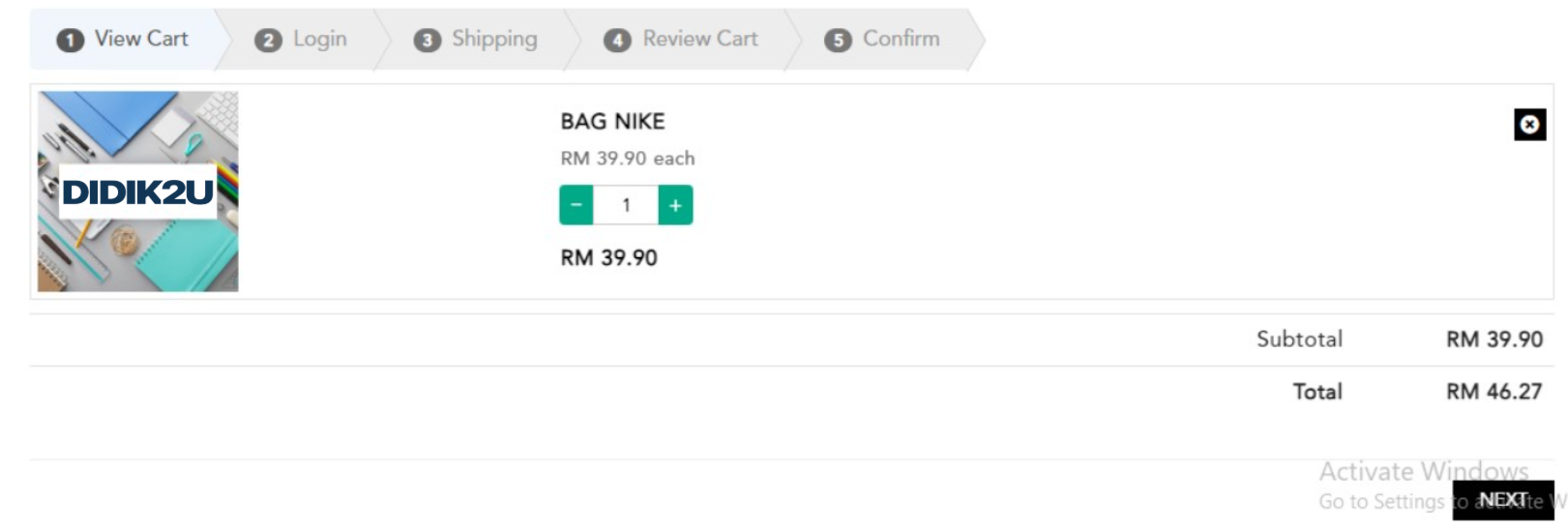Click the quantity input field showing 1
This screenshot has width=1568, height=528.
626,205
